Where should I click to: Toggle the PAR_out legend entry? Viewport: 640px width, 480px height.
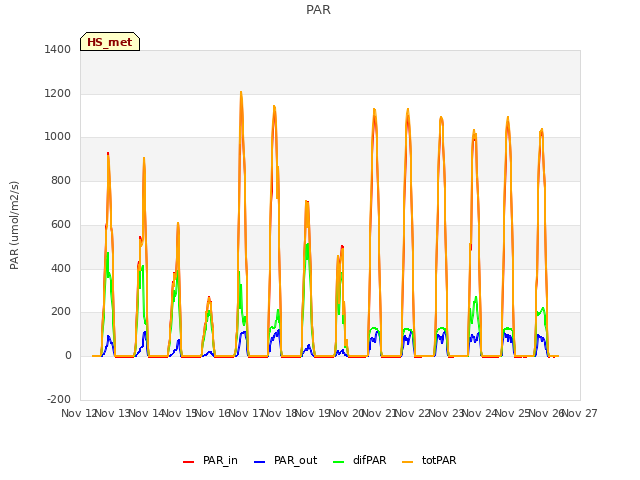(x=285, y=460)
